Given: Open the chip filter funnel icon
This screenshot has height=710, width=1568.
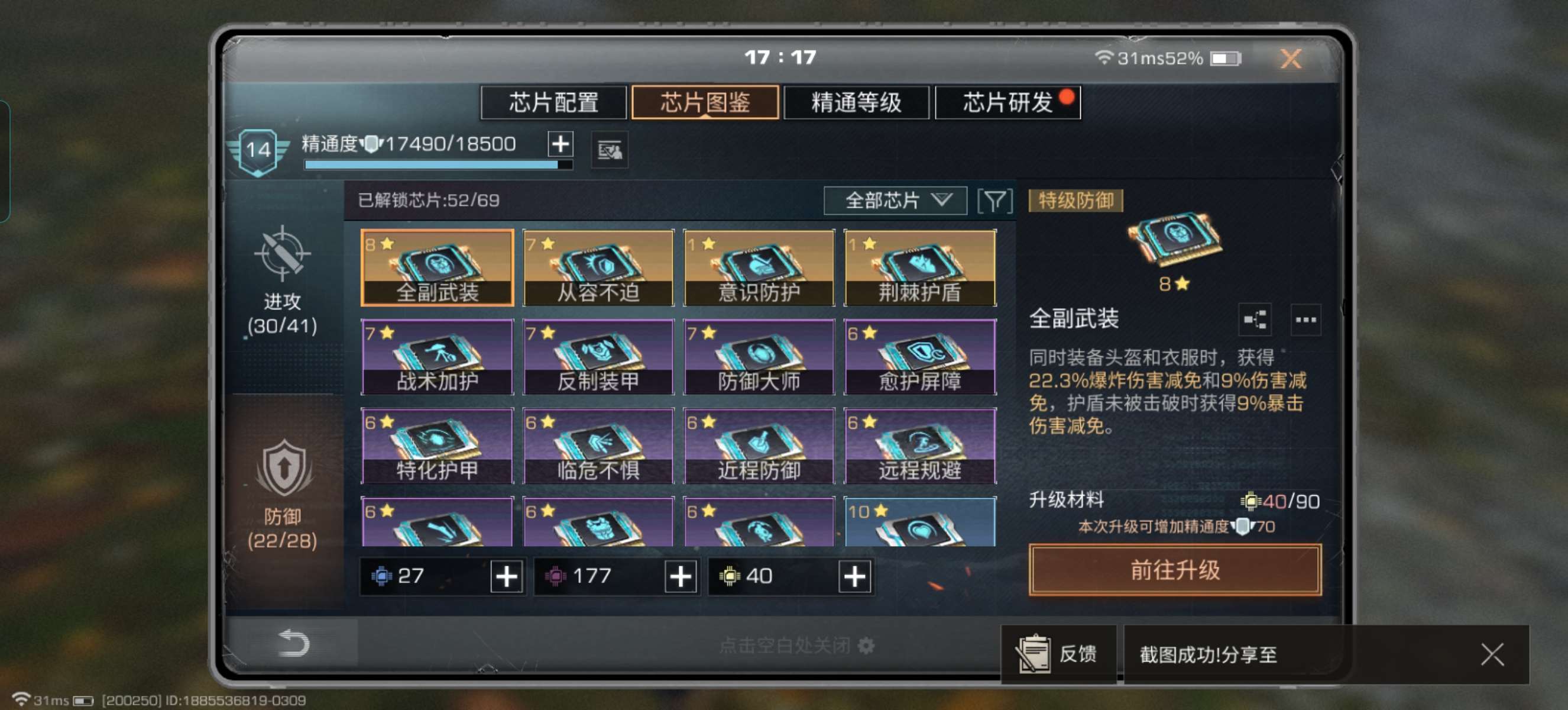Looking at the screenshot, I should (994, 201).
